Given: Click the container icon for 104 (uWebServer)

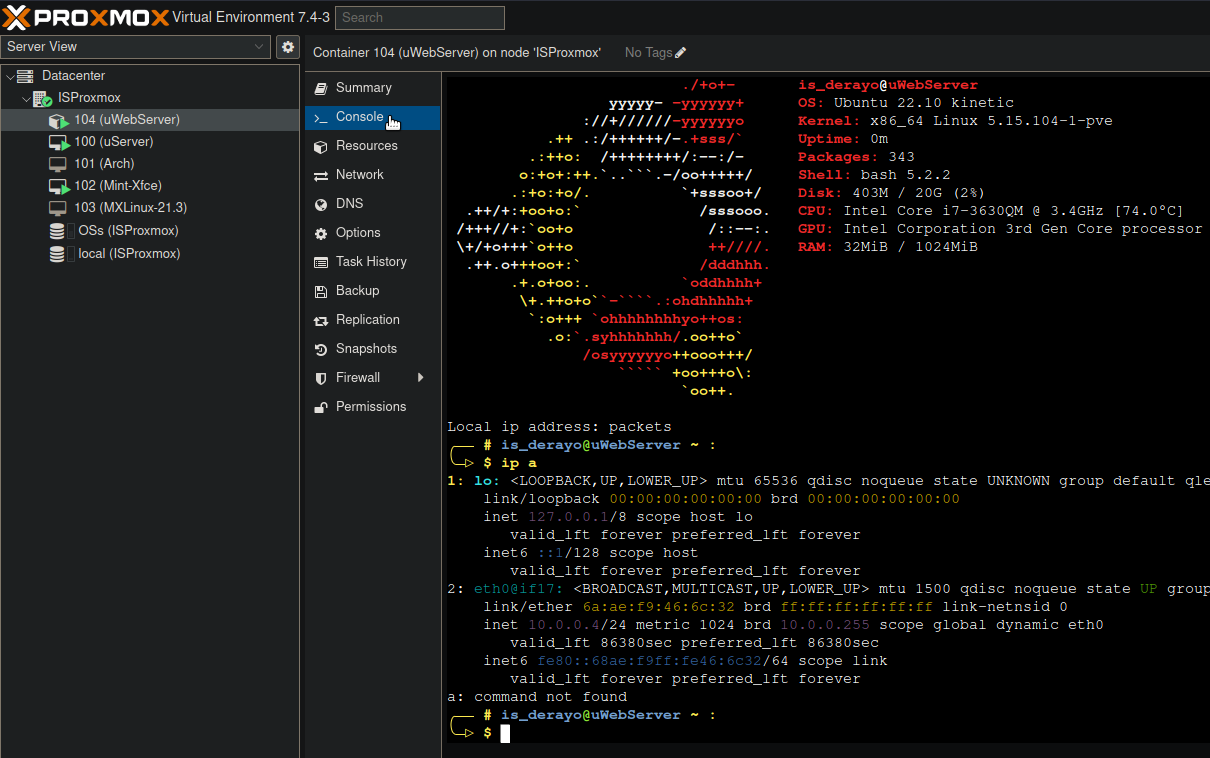Looking at the screenshot, I should coord(58,120).
